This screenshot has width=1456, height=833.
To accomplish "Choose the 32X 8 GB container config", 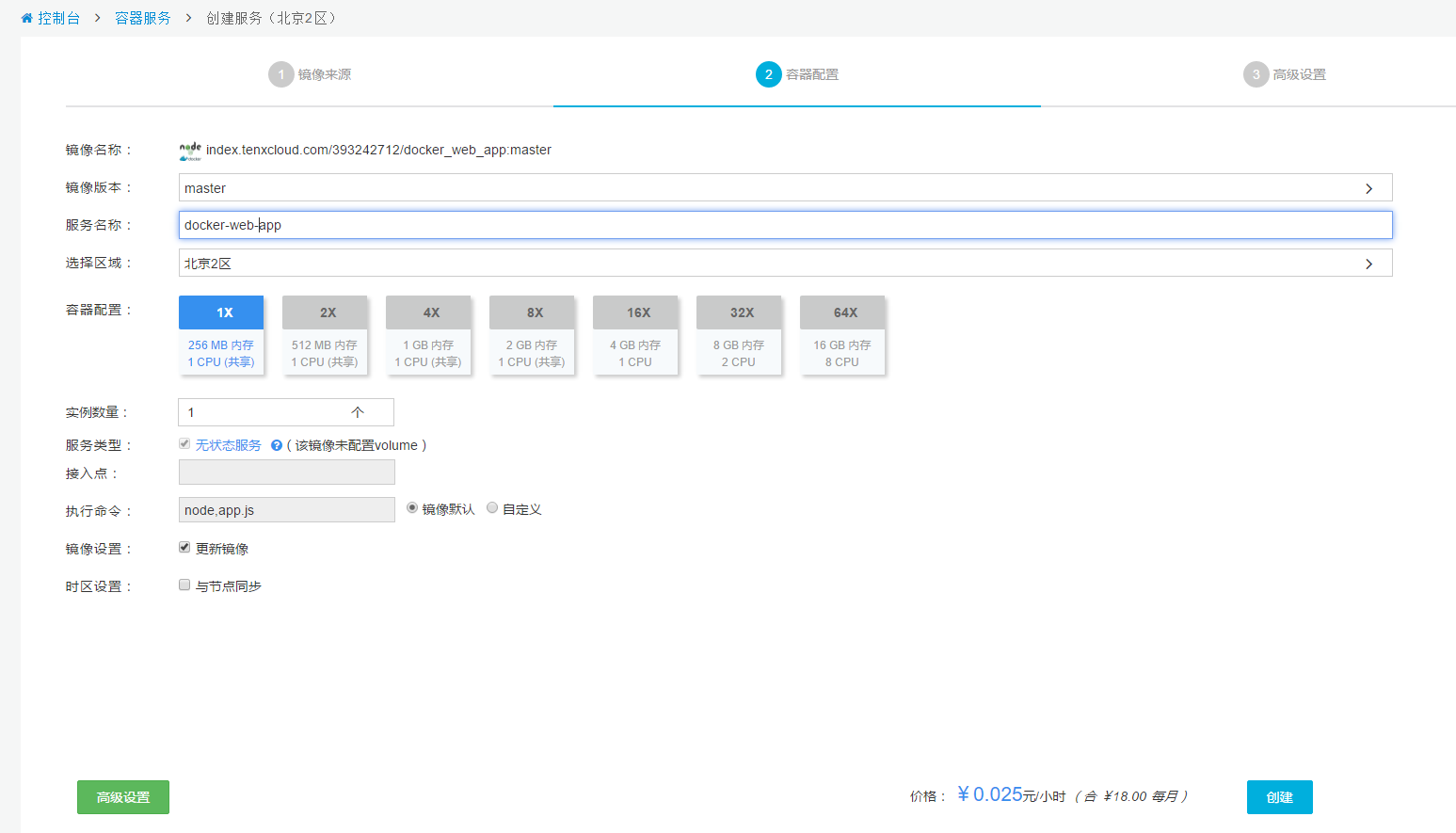I will (739, 335).
